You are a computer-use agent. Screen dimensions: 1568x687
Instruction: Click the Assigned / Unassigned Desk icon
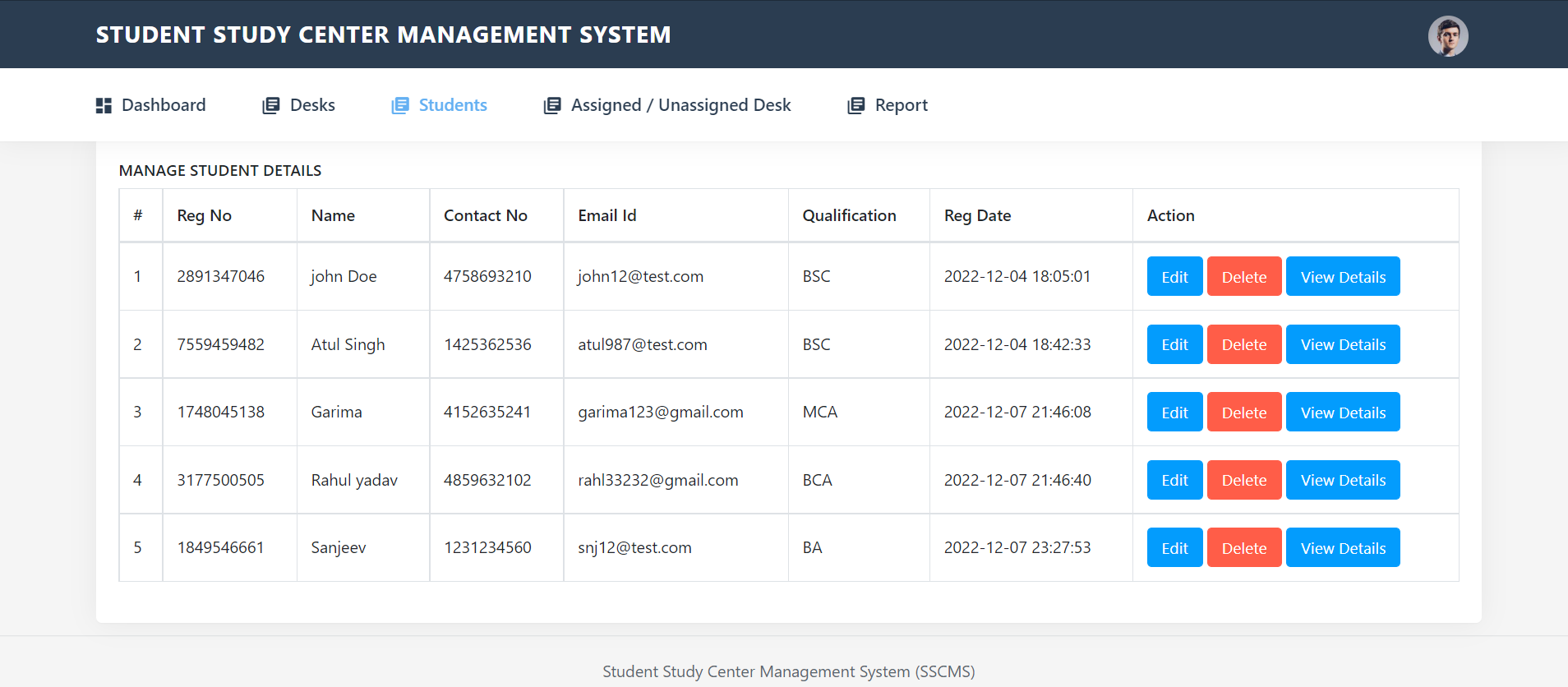552,105
